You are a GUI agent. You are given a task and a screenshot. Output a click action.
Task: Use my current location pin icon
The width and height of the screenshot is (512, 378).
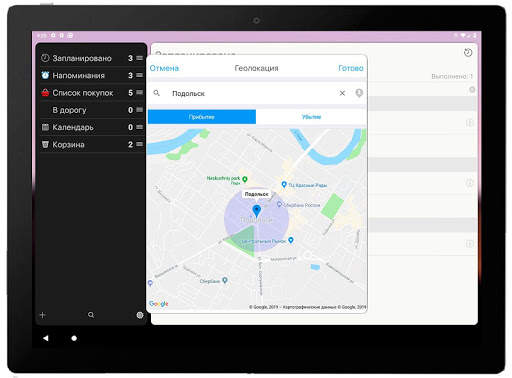point(359,93)
